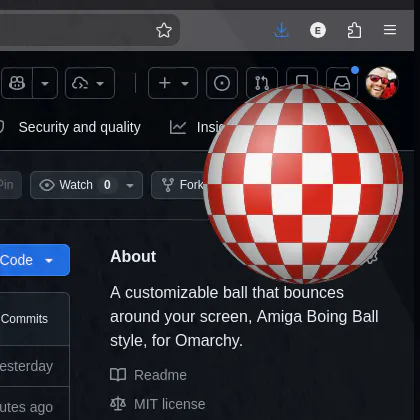Open the notifications inbox icon

[x=342, y=83]
